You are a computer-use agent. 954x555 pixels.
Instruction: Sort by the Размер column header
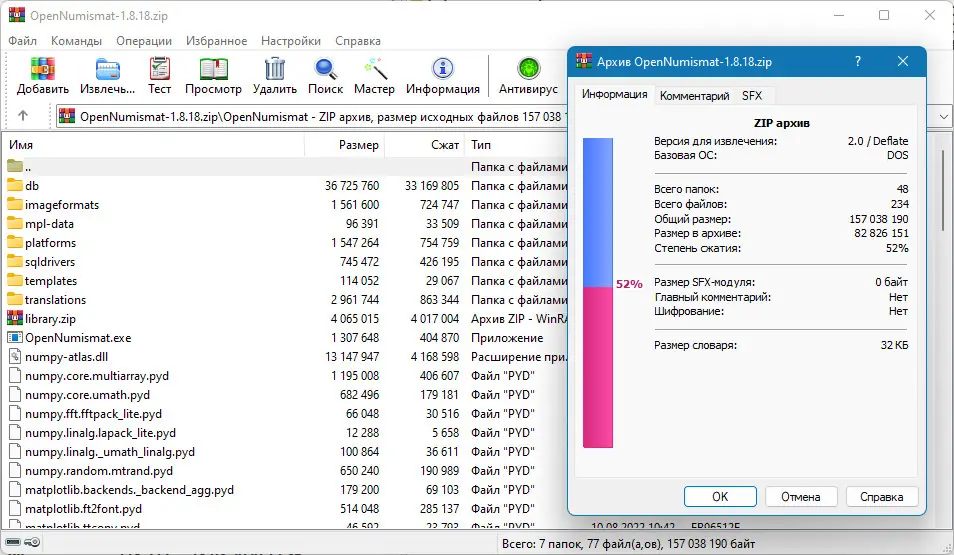(x=344, y=145)
